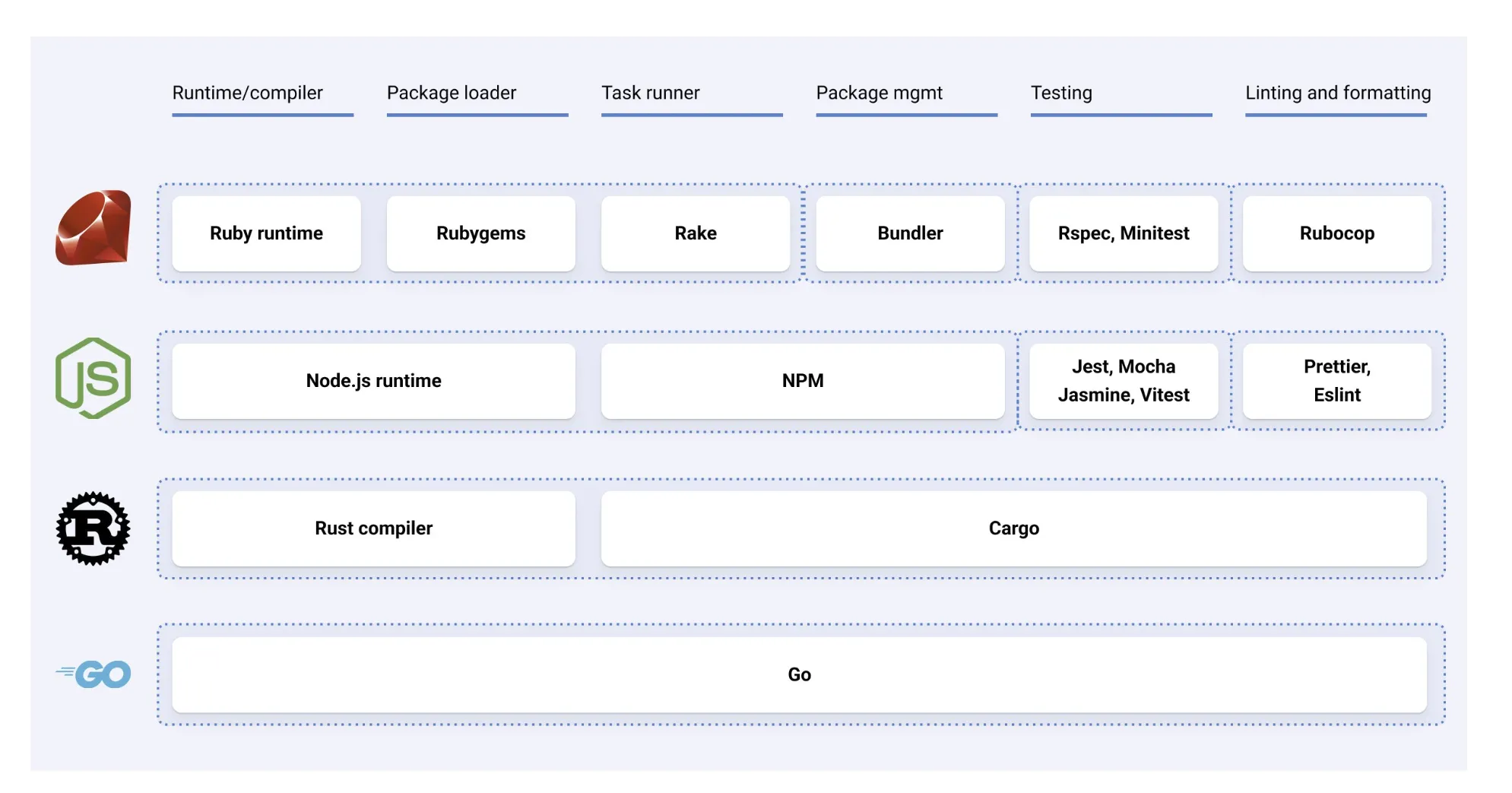
Task: Click the Rust compiler box
Action: coord(372,528)
